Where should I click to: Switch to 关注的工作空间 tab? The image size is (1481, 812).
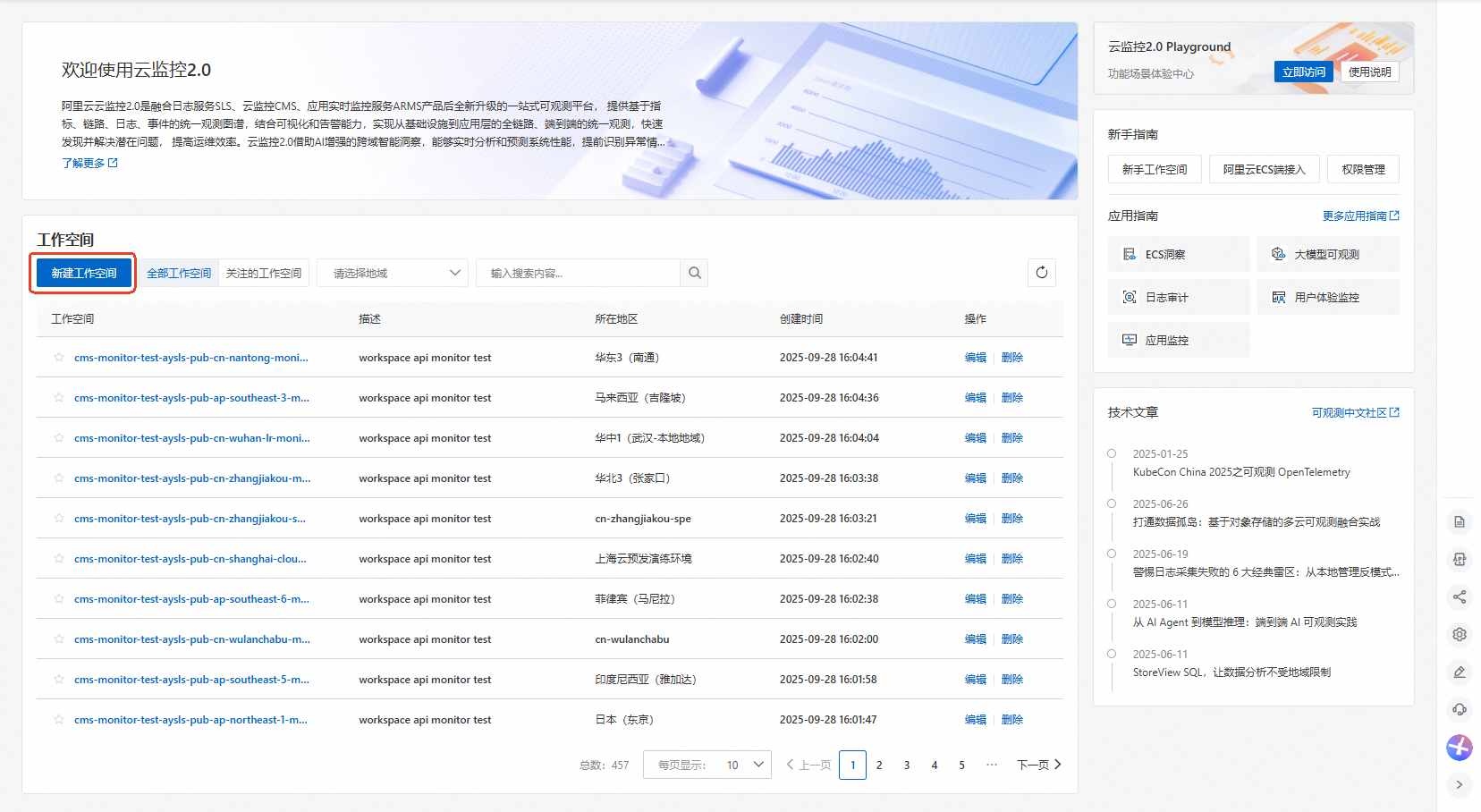[264, 273]
